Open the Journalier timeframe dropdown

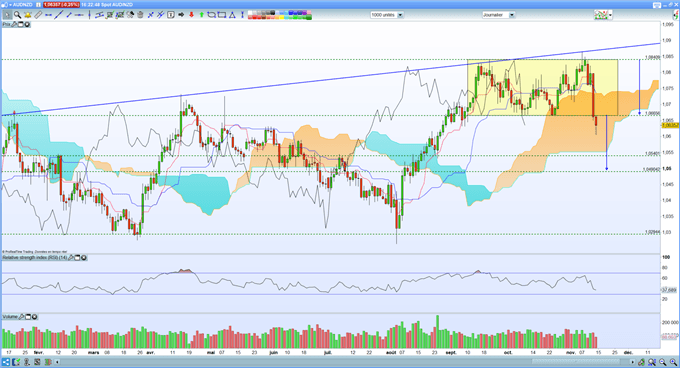(498, 15)
